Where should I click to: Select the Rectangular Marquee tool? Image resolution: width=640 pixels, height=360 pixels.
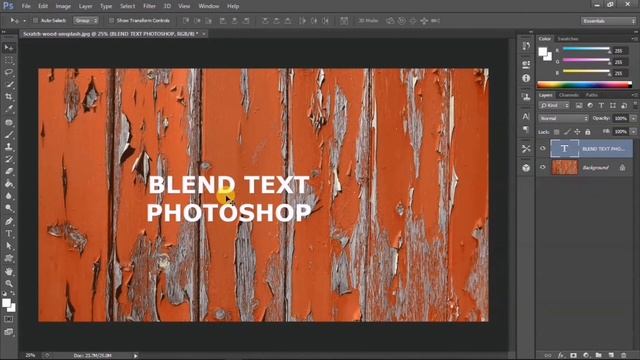9,60
